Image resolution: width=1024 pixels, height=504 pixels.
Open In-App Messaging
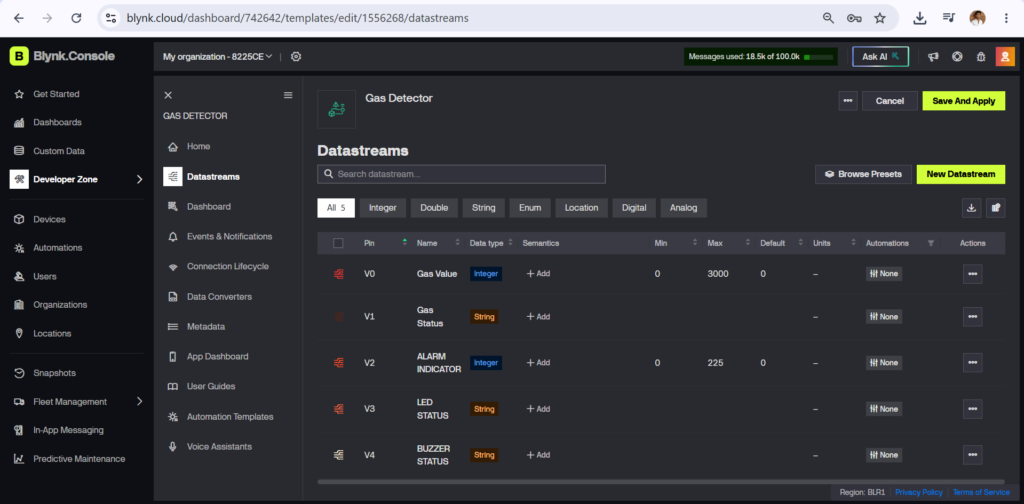pos(59,430)
